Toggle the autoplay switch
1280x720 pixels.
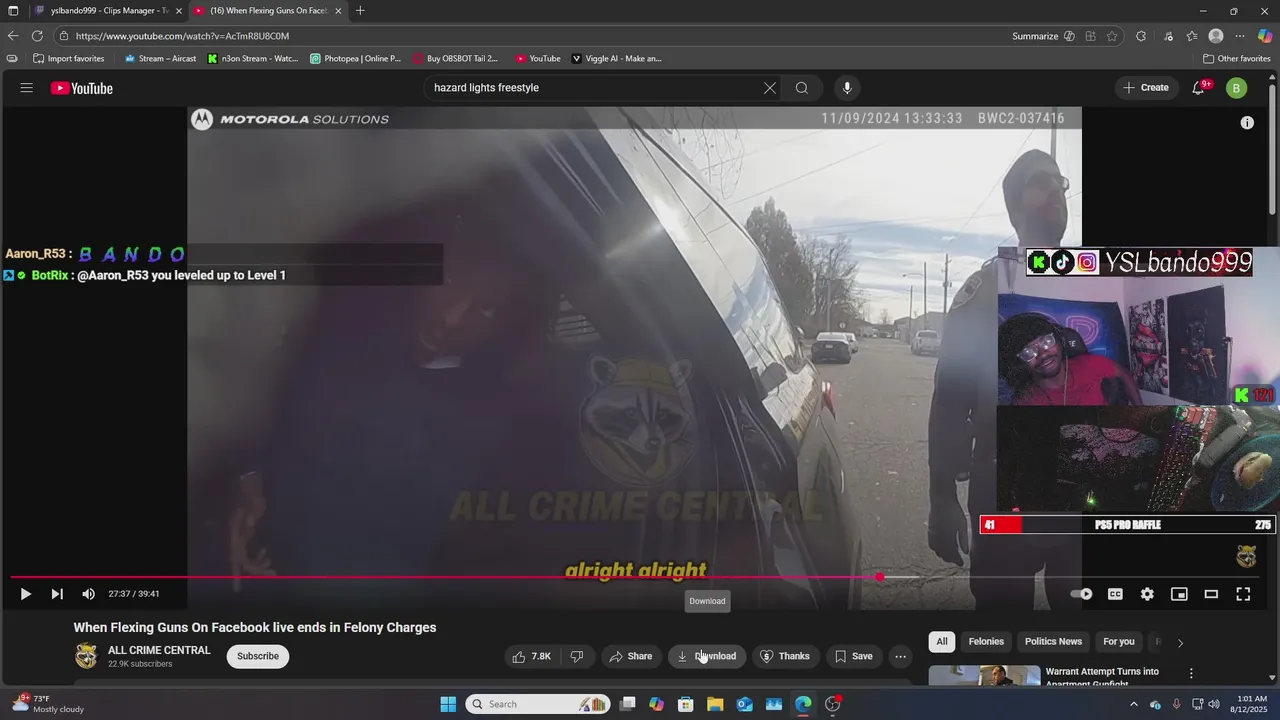[x=1082, y=594]
